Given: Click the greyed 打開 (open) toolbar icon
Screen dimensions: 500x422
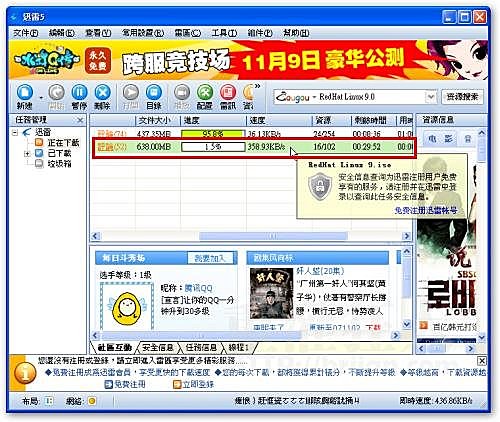Looking at the screenshot, I should click(x=130, y=92).
